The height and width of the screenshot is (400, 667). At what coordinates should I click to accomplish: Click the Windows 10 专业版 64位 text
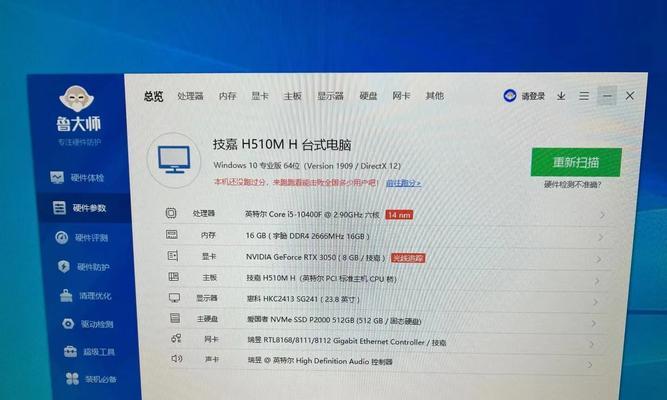pos(257,165)
